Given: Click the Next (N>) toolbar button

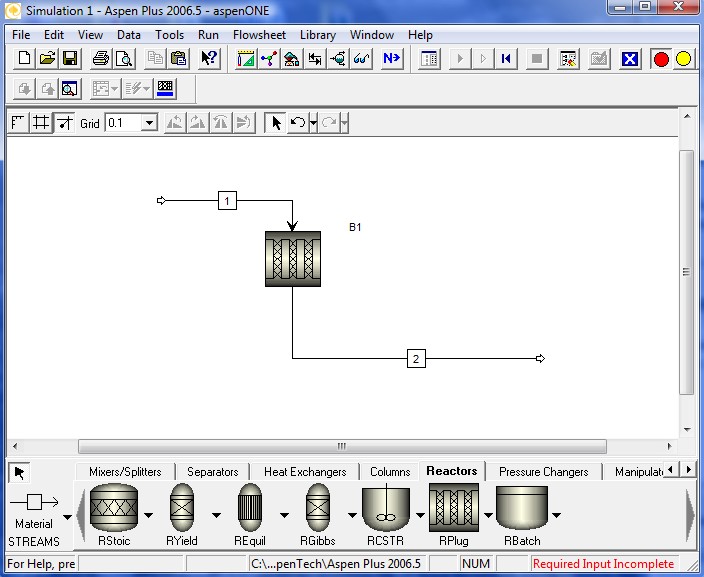Looking at the screenshot, I should tap(391, 59).
